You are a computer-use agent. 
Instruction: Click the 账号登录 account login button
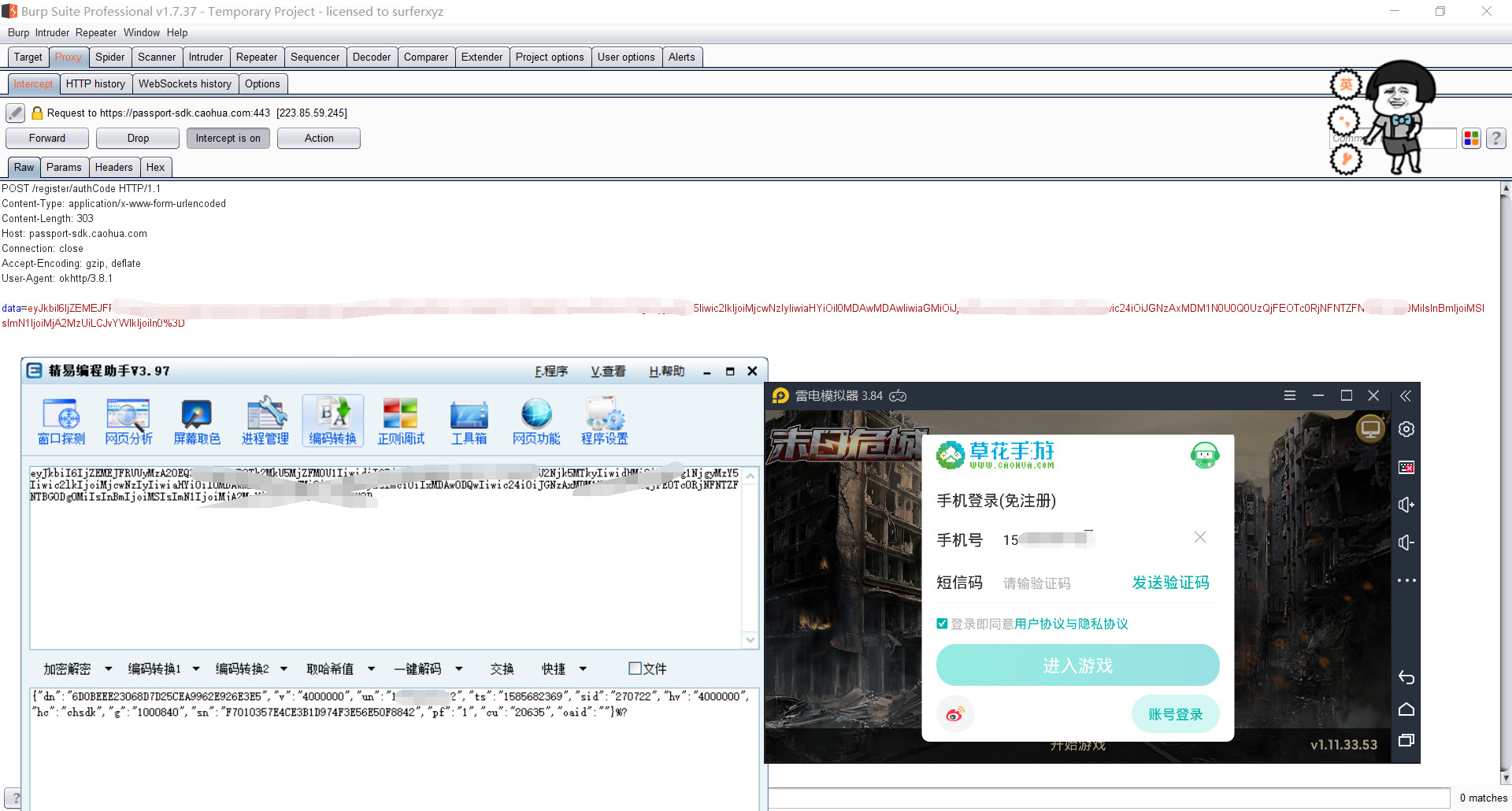coord(1176,714)
